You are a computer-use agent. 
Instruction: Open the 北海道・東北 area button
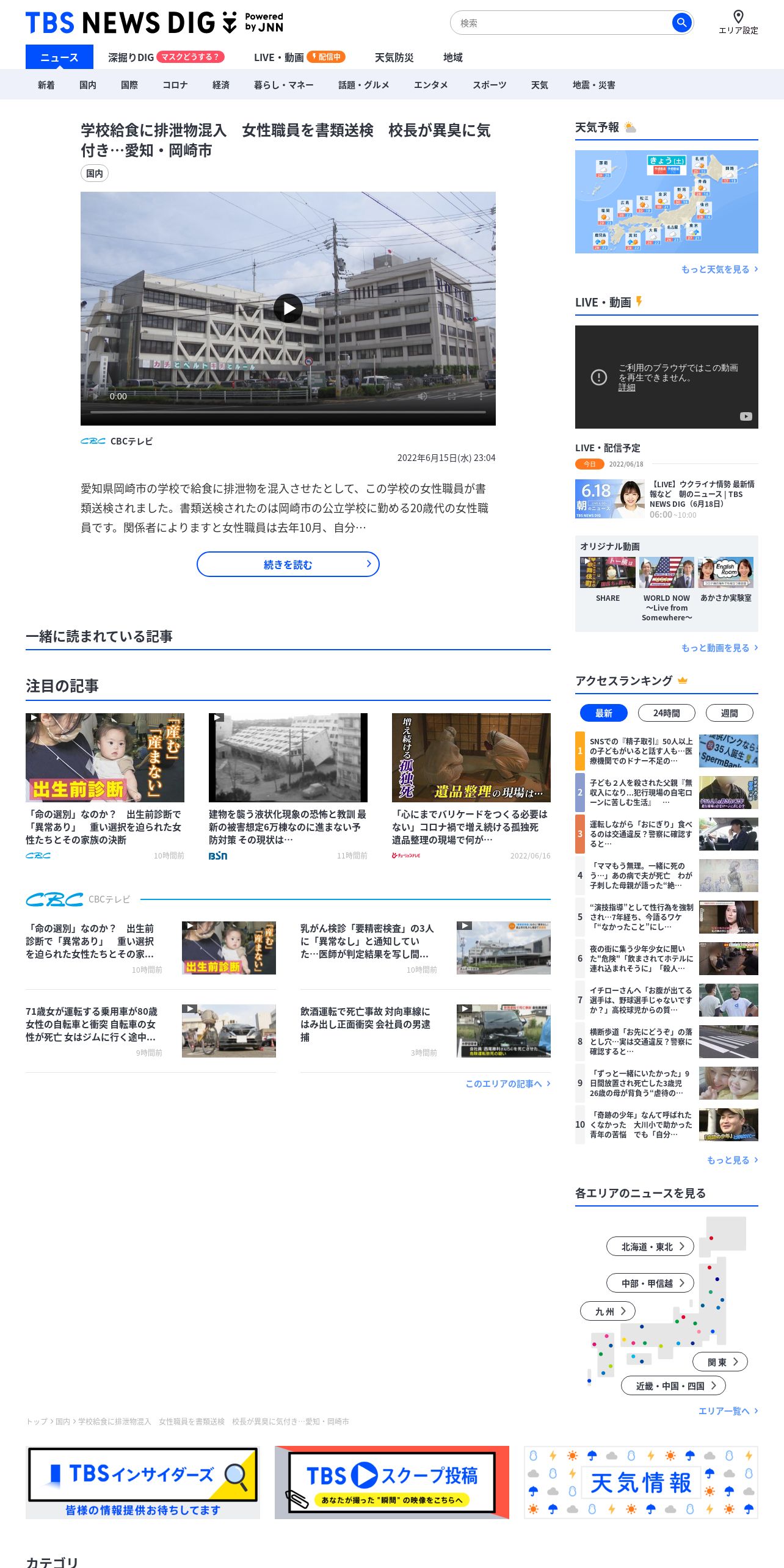click(x=650, y=1246)
